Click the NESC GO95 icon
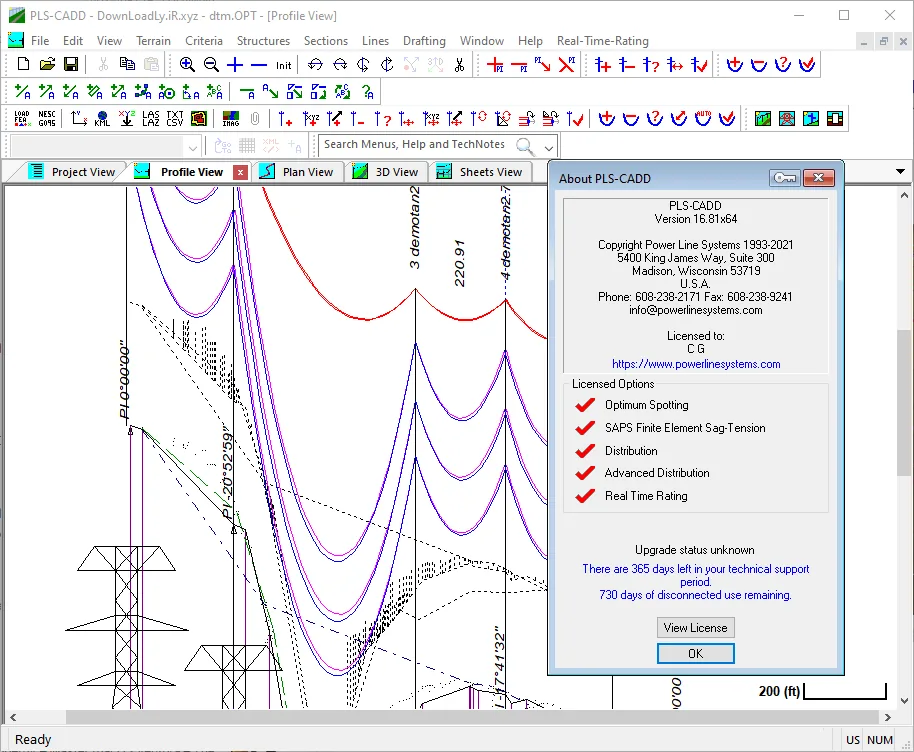Image resolution: width=914 pixels, height=752 pixels. [x=47, y=118]
